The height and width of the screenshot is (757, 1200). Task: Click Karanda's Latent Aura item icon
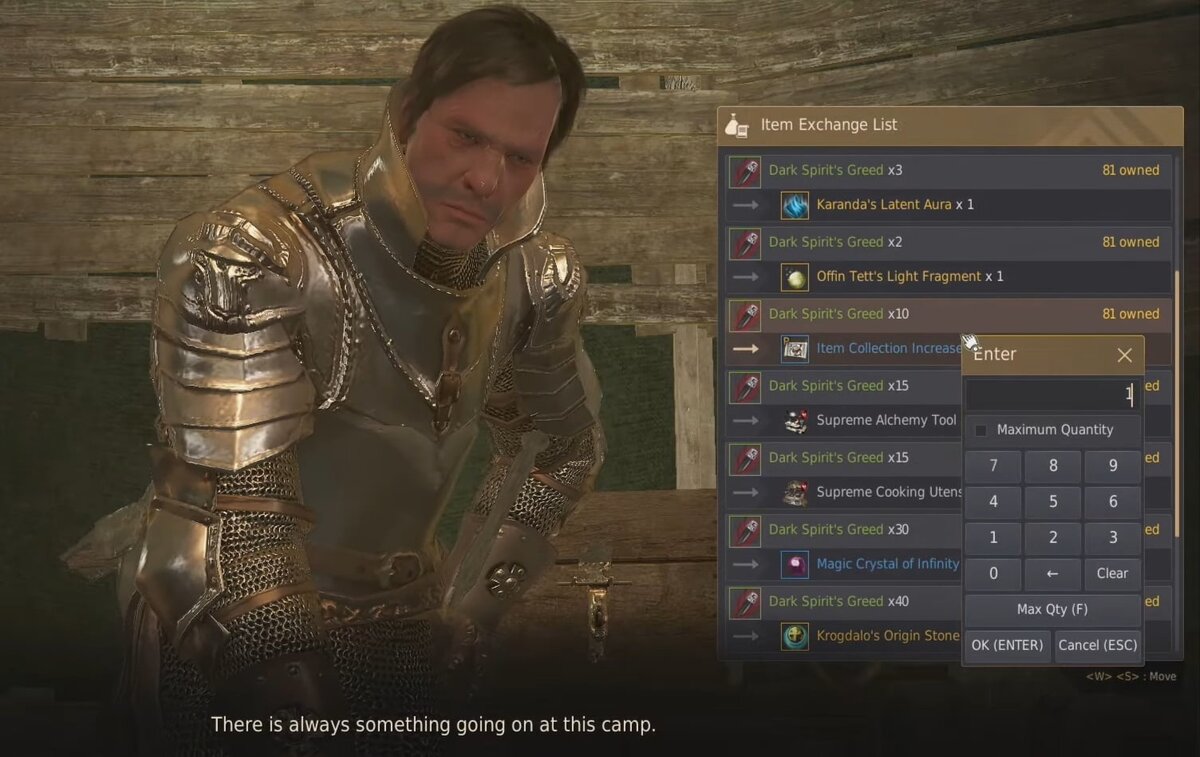795,205
